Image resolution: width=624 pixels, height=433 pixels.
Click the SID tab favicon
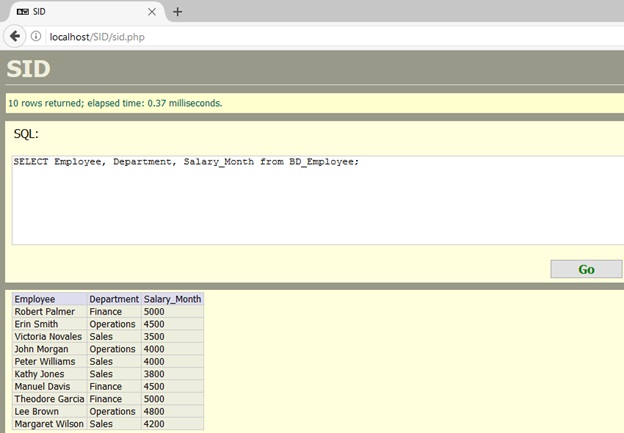pyautogui.click(x=23, y=12)
